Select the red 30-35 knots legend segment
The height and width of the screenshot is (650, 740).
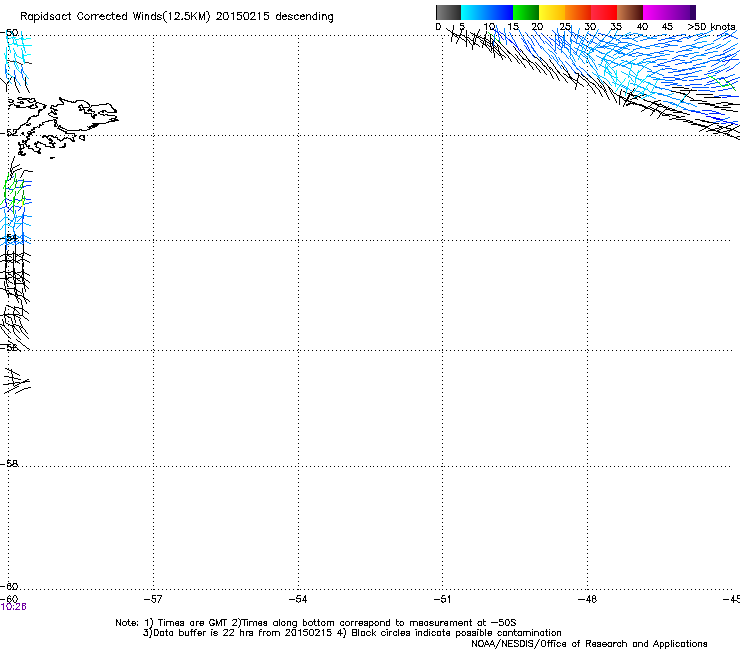pos(604,12)
